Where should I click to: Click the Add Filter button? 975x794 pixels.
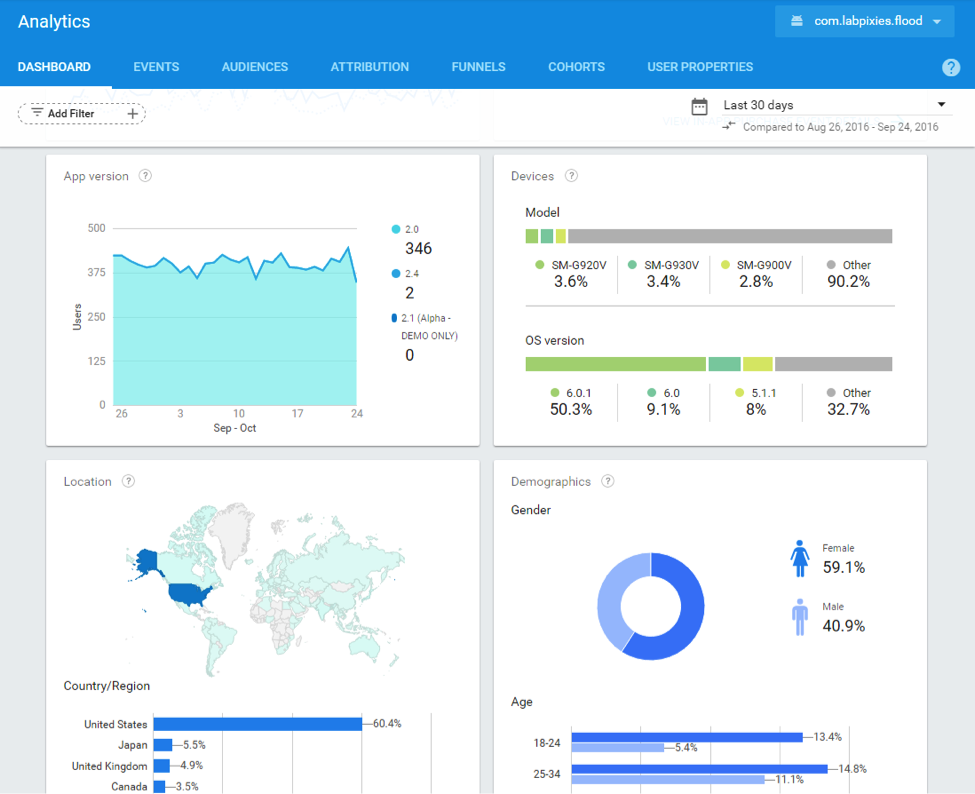[81, 113]
